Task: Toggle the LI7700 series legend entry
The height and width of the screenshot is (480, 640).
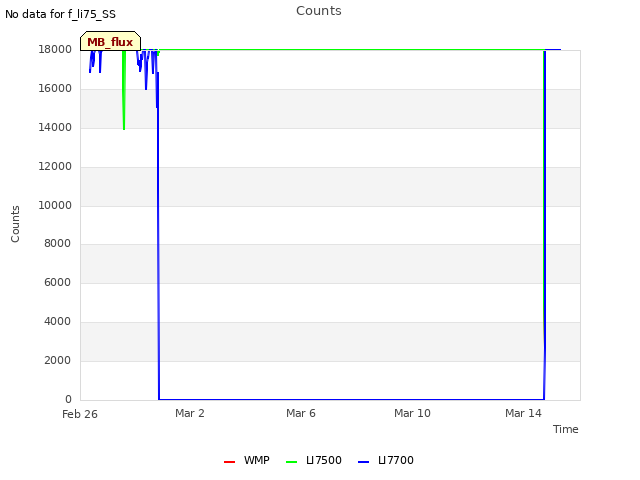Action: point(385,460)
